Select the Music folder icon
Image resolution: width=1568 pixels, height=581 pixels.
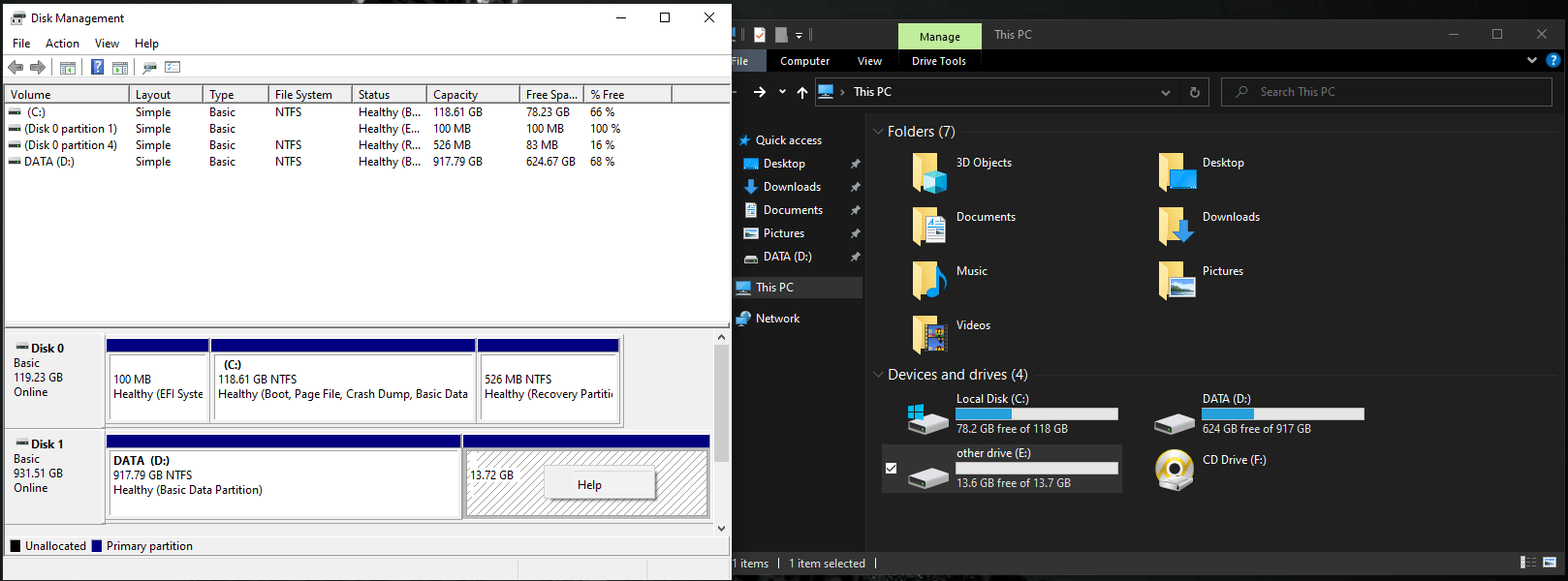click(x=928, y=281)
